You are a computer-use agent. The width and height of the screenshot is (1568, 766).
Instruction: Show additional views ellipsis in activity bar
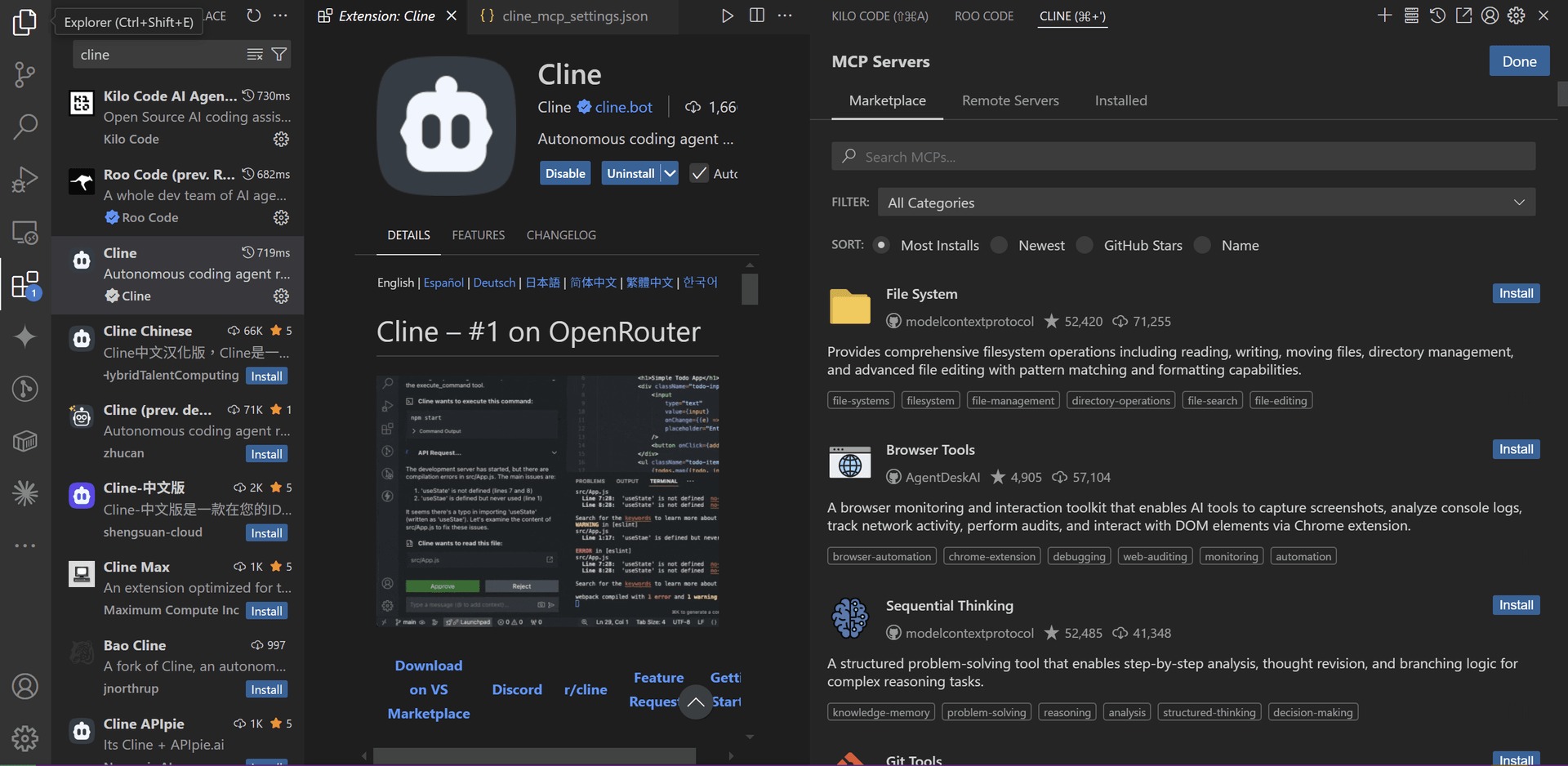point(25,546)
